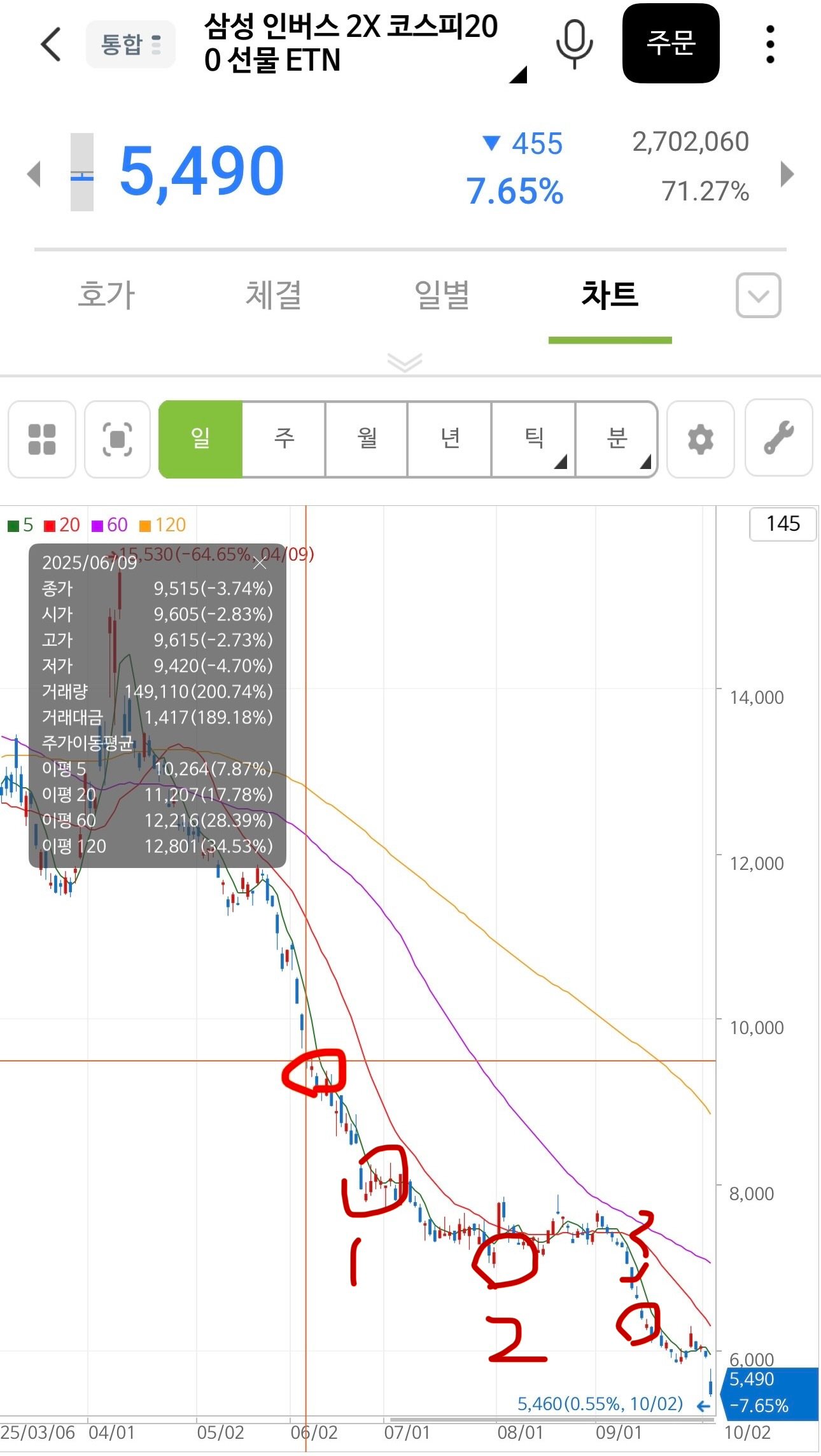Expand more tabs with the boxed chevron
The height and width of the screenshot is (1456, 821).
758,295
